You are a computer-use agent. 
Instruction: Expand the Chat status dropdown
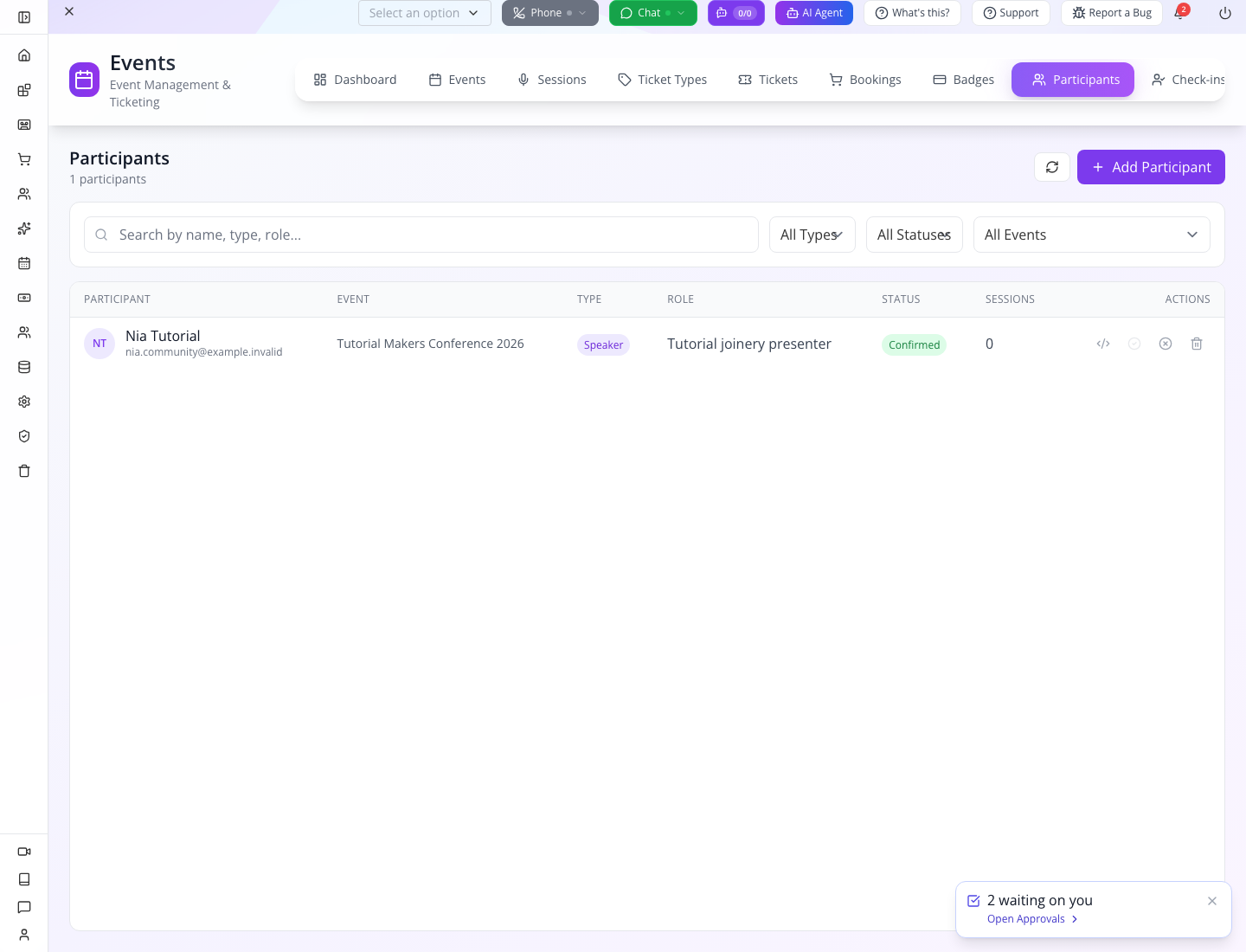click(681, 13)
